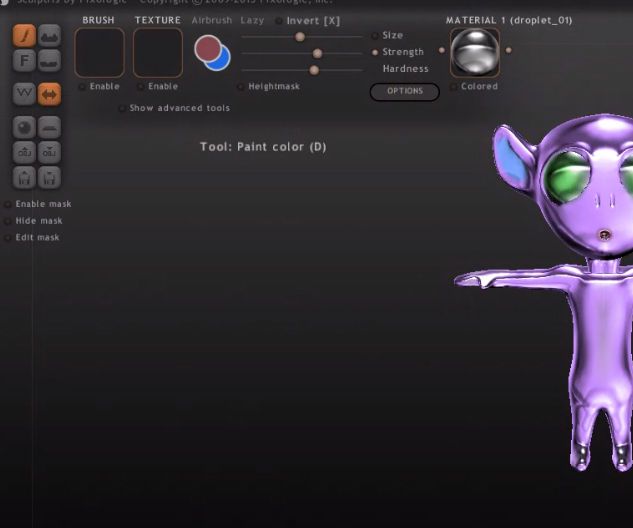This screenshot has height=528, width=633.
Task: Toggle the Colored material option
Action: pos(453,87)
